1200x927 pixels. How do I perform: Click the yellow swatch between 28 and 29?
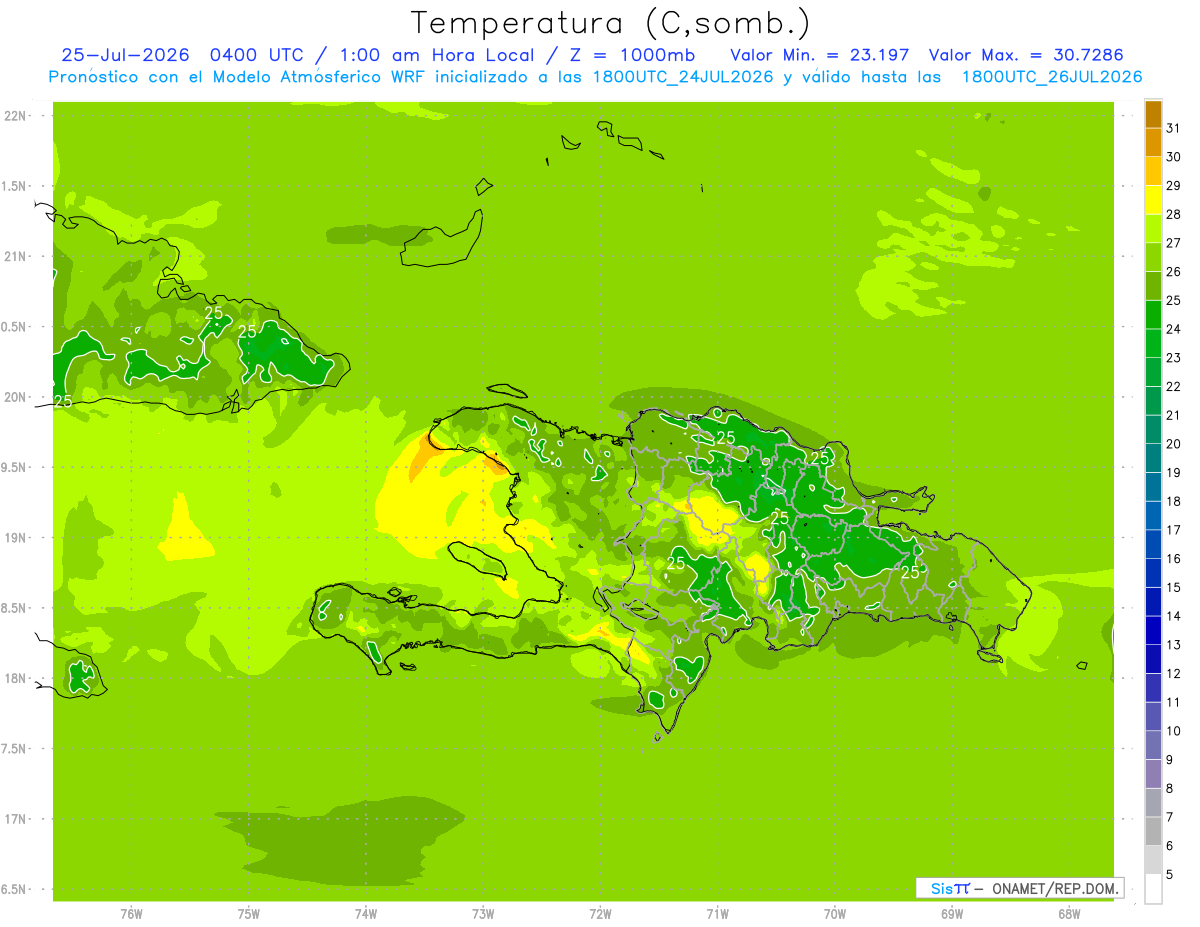coord(1153,200)
